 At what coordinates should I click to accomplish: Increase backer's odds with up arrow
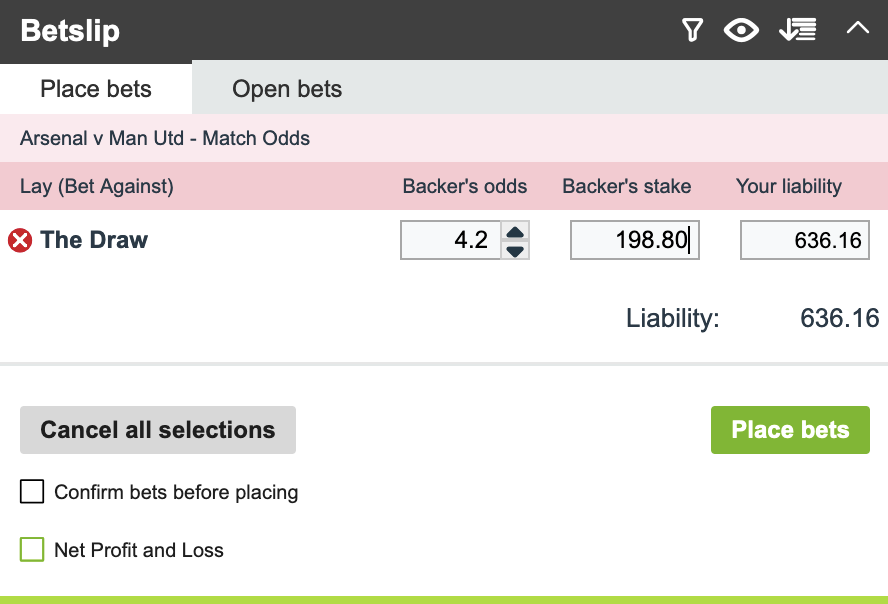pos(515,233)
